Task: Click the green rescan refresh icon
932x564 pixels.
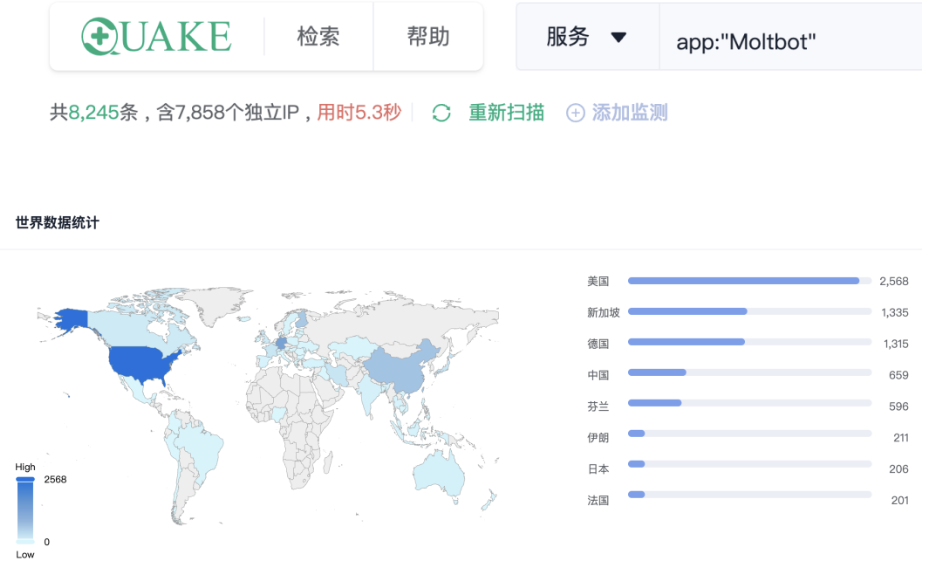Action: [x=441, y=113]
